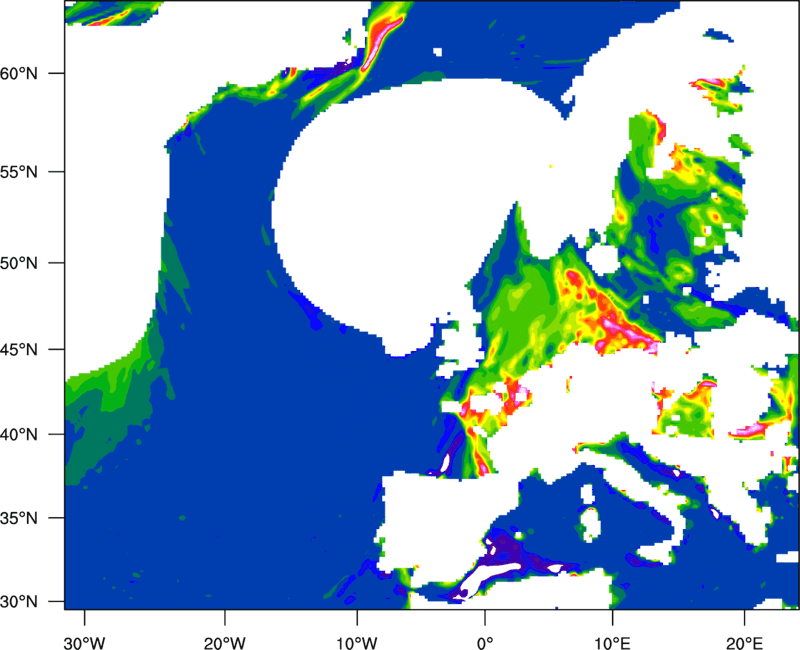Click the 30°W longitude label
The height and width of the screenshot is (650, 800).
coord(84,643)
